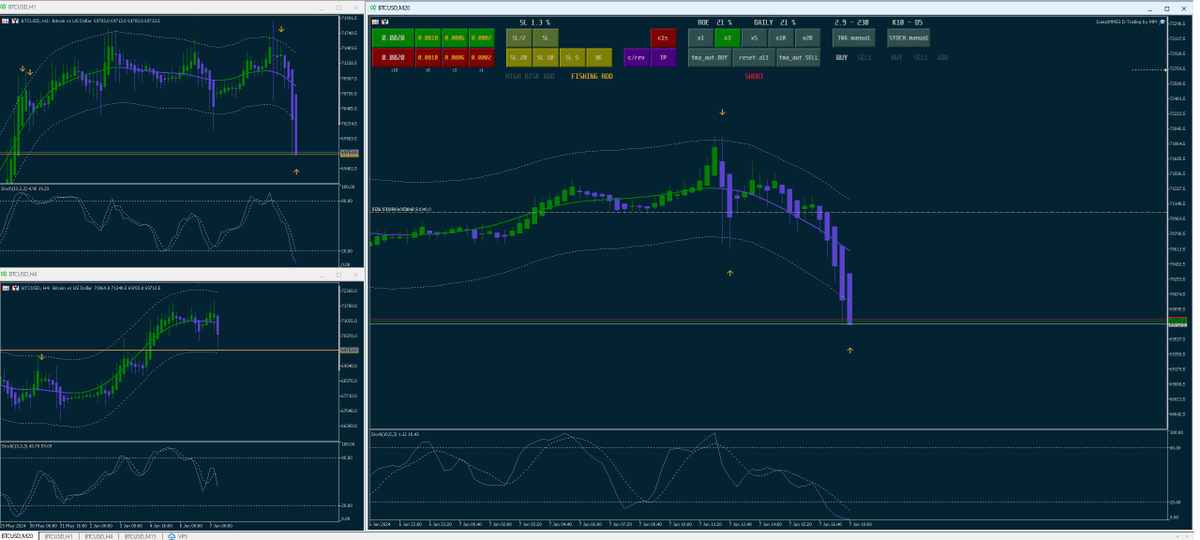
Task: Click the BTCUSD,M20 window title icon
Action: click(374, 8)
